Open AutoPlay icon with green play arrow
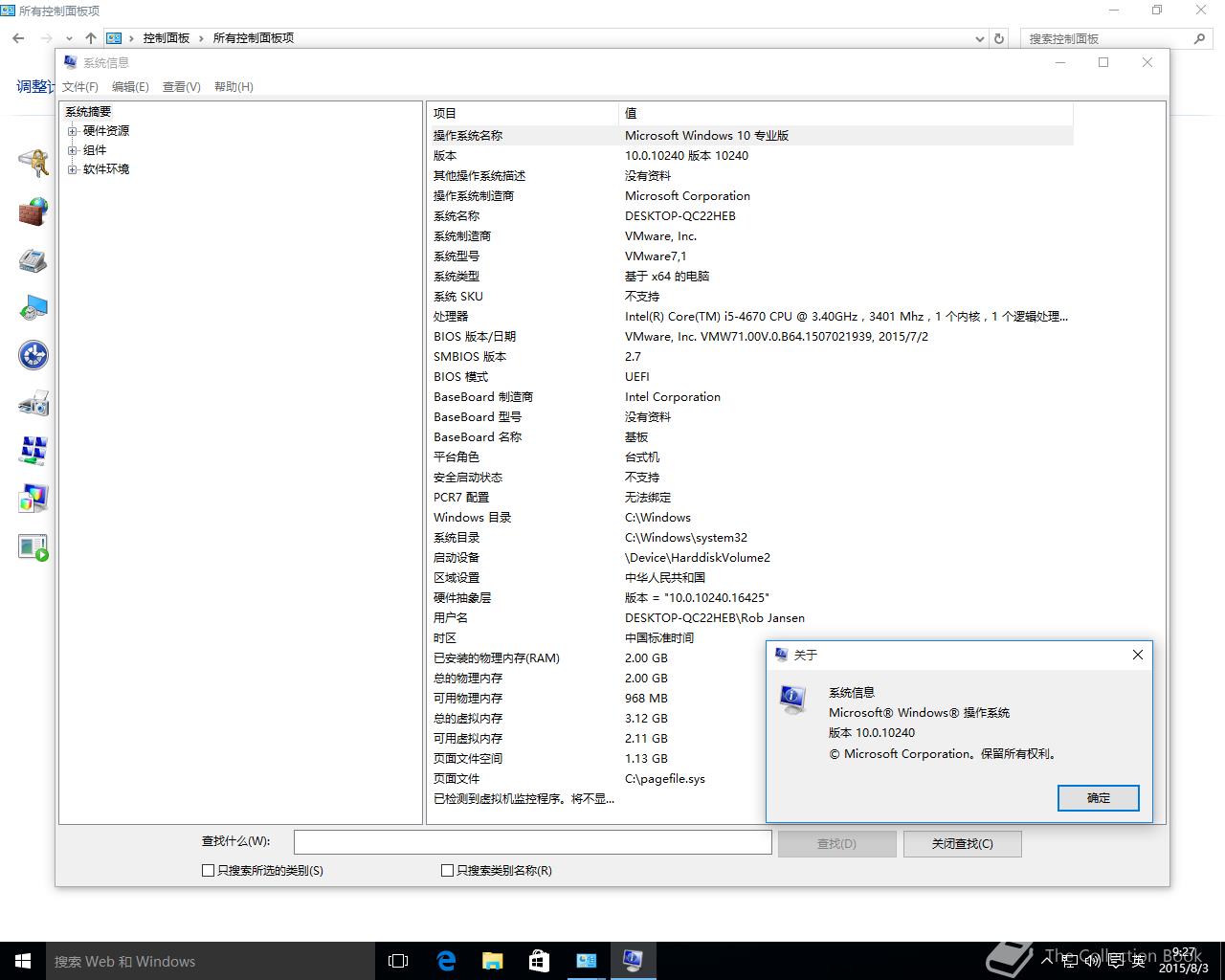Viewport: 1225px width, 980px height. pos(33,546)
